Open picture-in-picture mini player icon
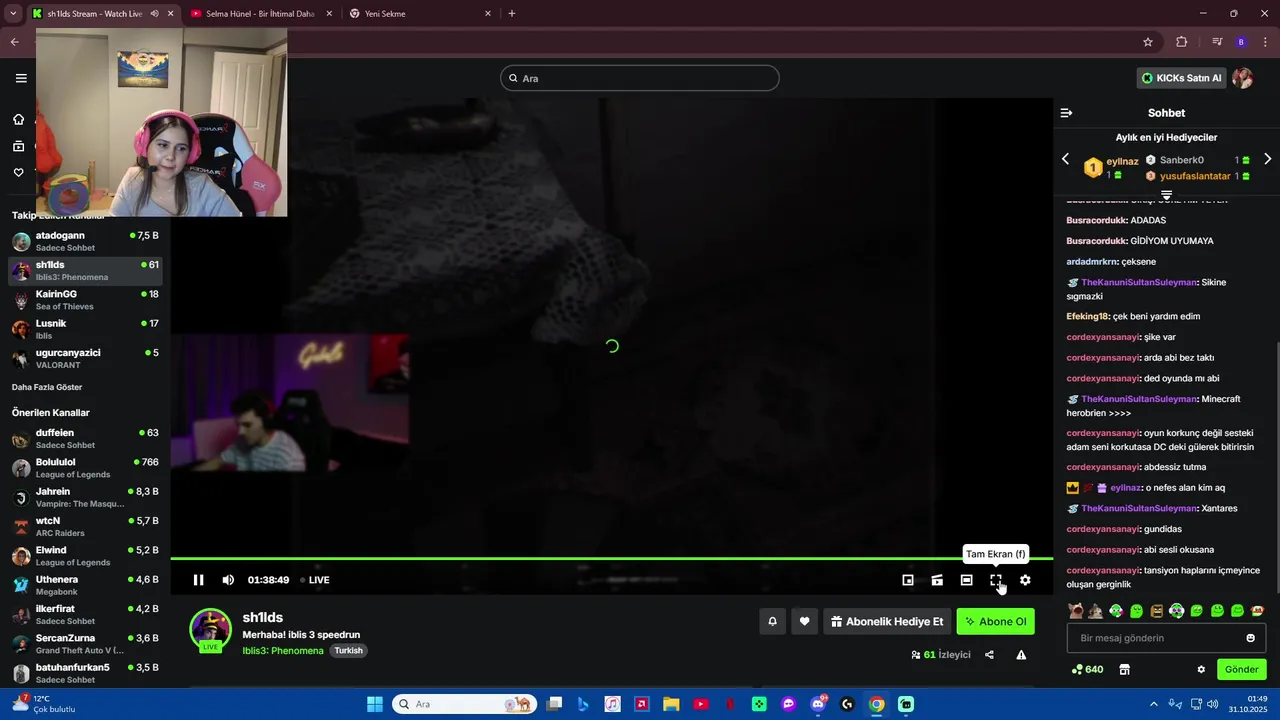Image resolution: width=1280 pixels, height=720 pixels. click(x=908, y=580)
